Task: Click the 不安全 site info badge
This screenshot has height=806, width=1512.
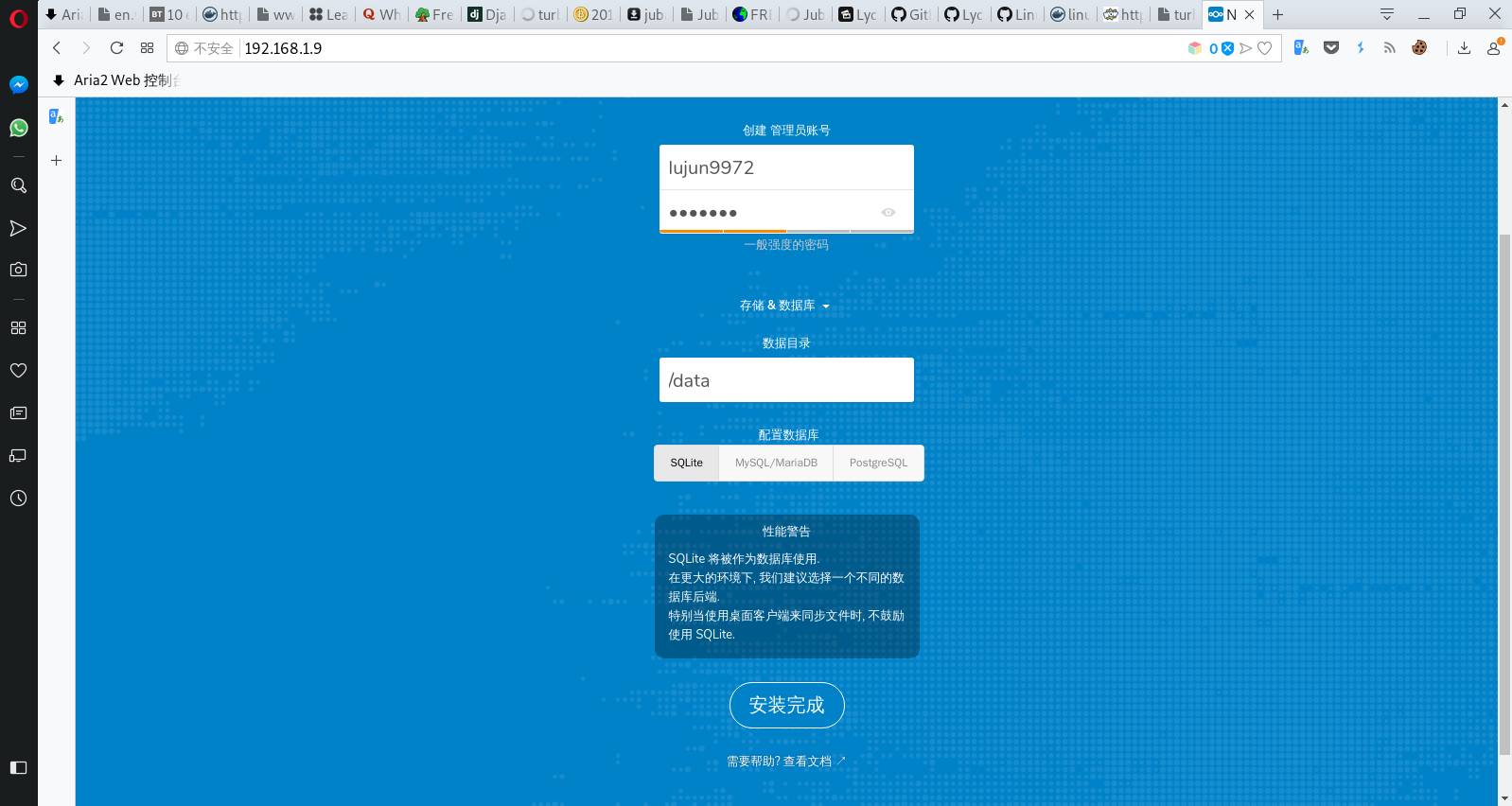Action: click(x=204, y=48)
